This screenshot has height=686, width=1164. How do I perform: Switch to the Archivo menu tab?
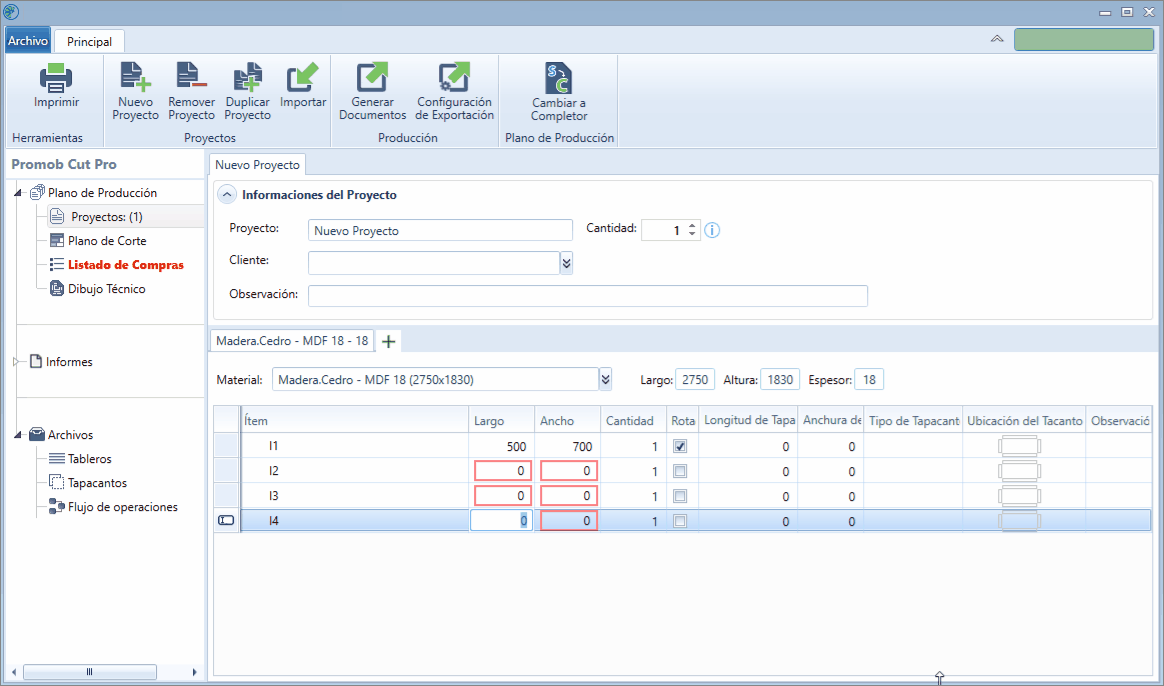[x=28, y=41]
